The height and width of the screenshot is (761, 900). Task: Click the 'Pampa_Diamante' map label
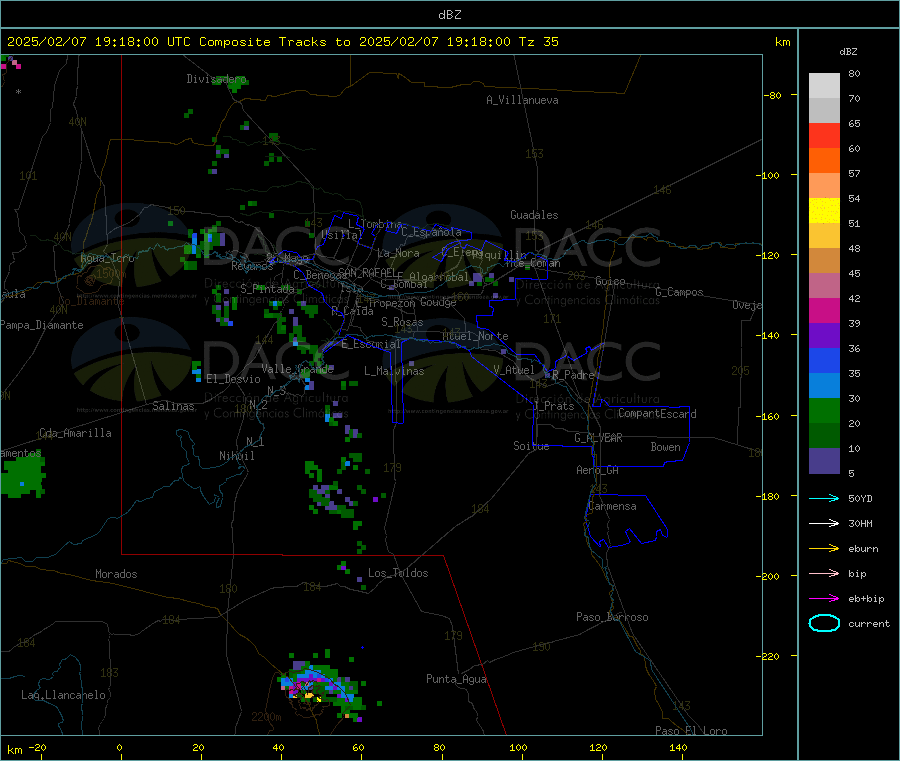point(41,325)
